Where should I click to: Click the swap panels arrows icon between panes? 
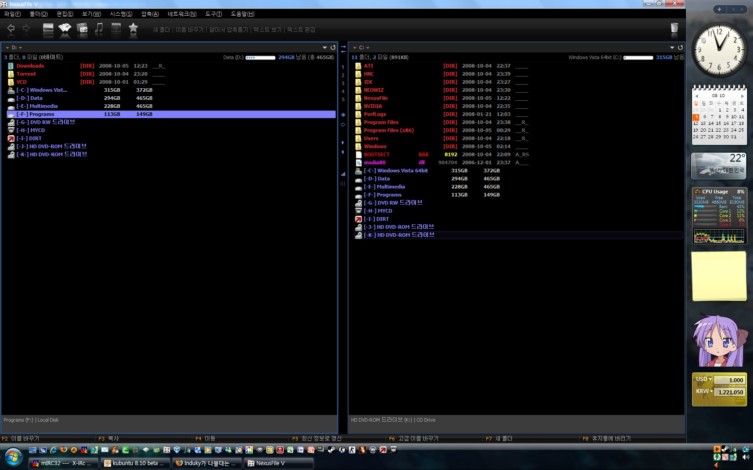coord(343,49)
